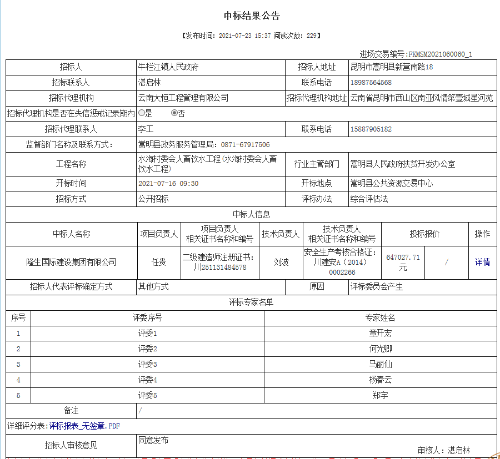This screenshot has height=459, width=500.
Task: Open the 评标报表_无签章.PDF attachment link
Action: pyautogui.click(x=85, y=426)
